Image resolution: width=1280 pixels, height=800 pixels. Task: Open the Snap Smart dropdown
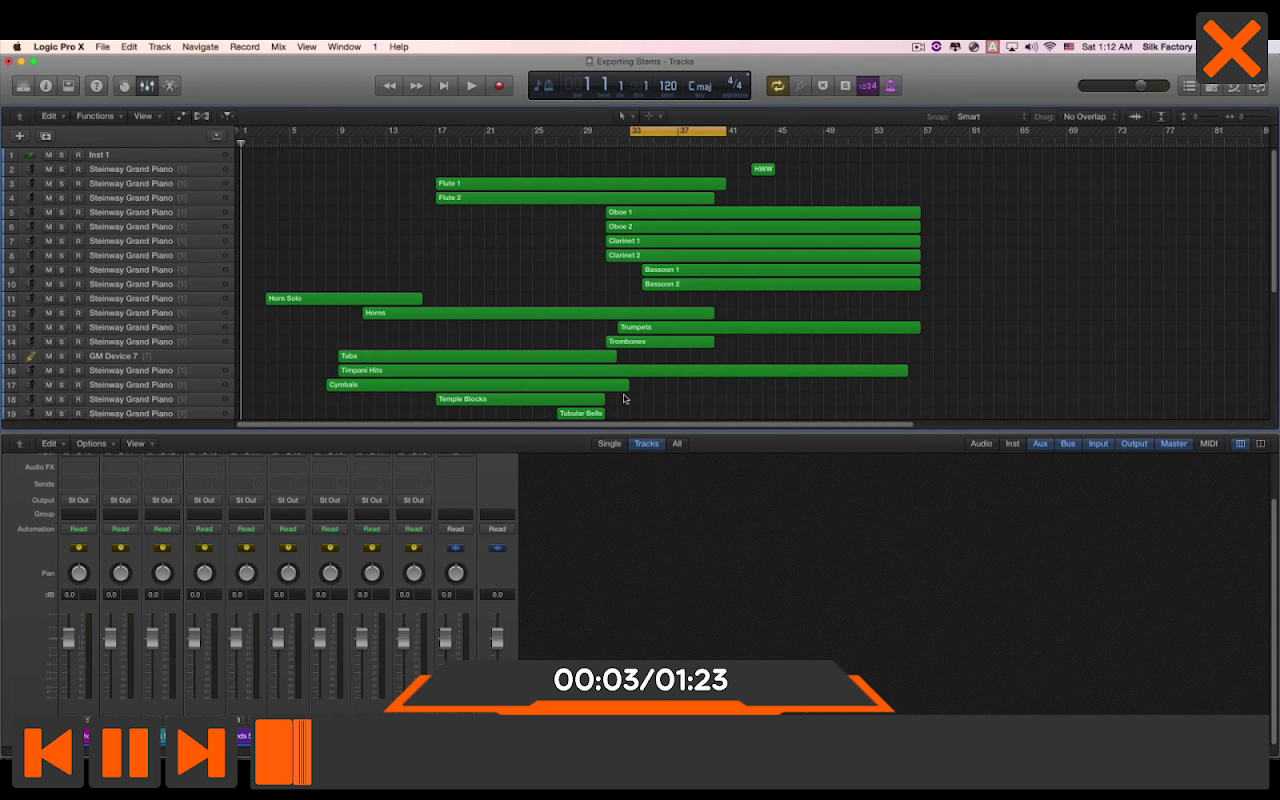[990, 117]
